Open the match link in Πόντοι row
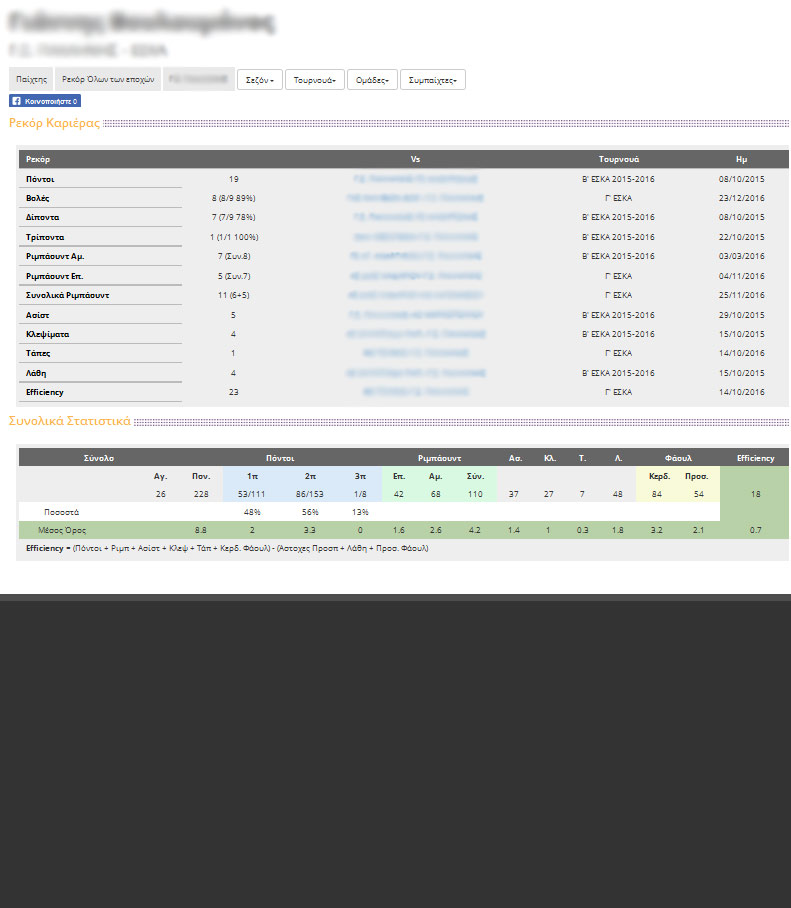This screenshot has height=908, width=791. [415, 179]
